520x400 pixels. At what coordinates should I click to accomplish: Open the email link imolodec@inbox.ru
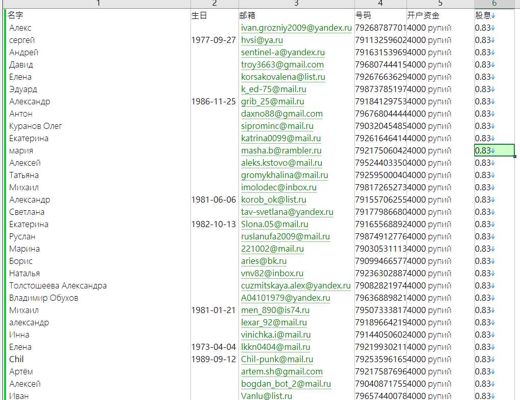point(279,187)
